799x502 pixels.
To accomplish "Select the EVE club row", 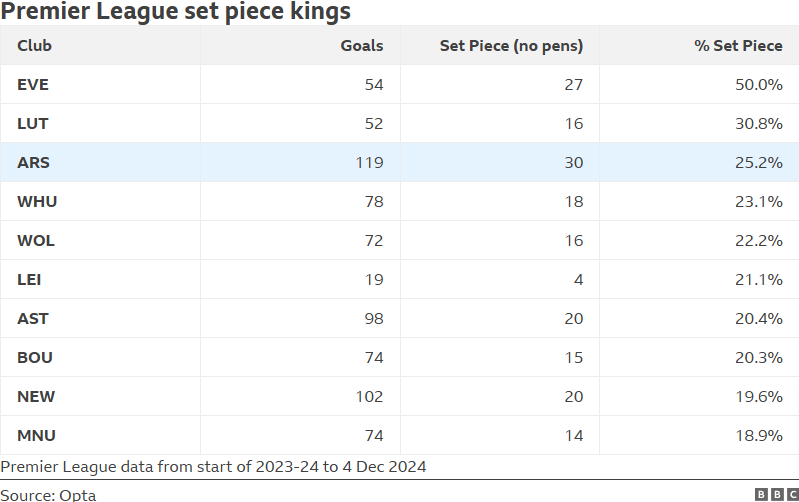I will (x=400, y=85).
